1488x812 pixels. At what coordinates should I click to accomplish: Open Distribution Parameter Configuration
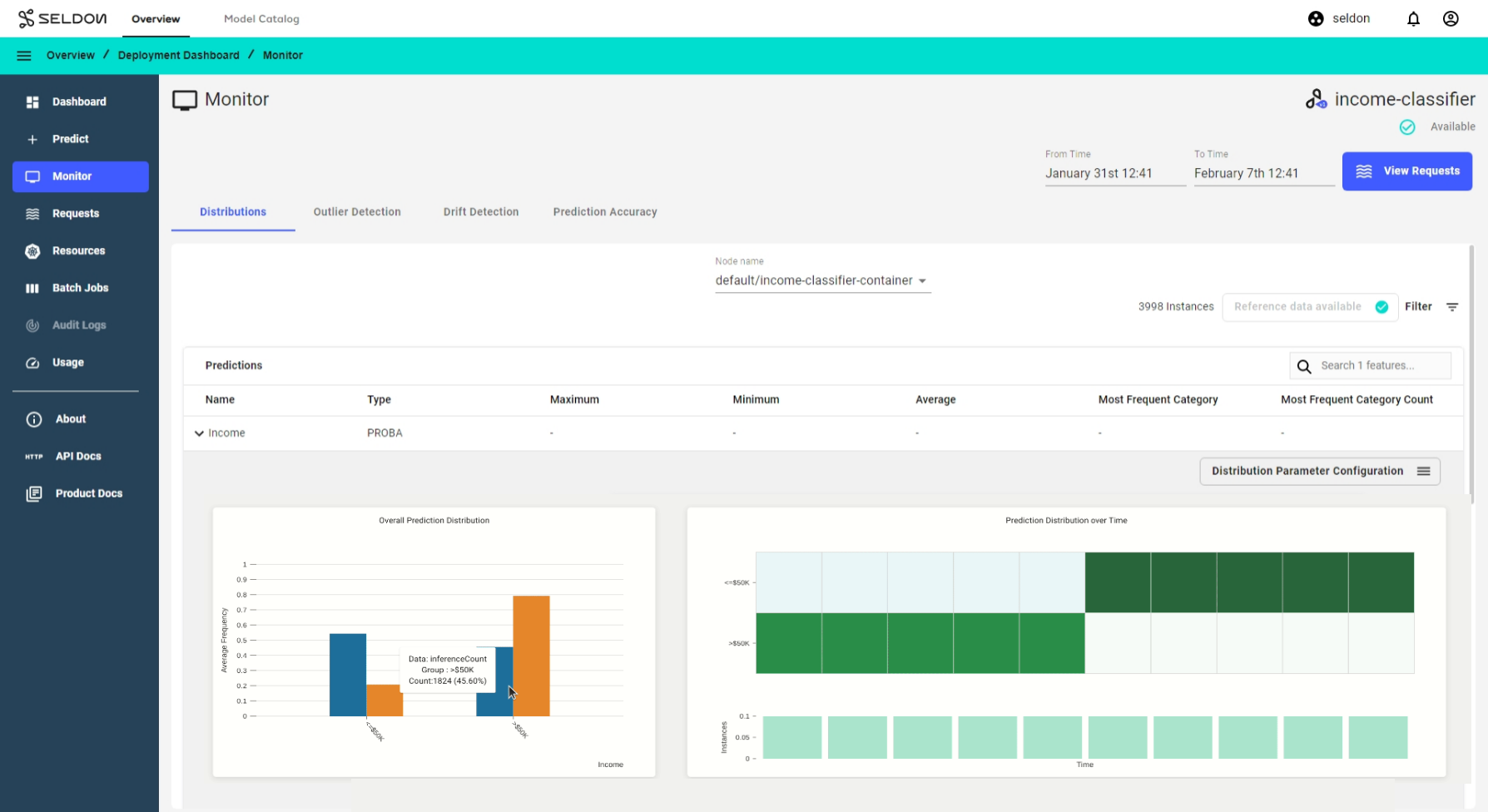pyautogui.click(x=1320, y=471)
